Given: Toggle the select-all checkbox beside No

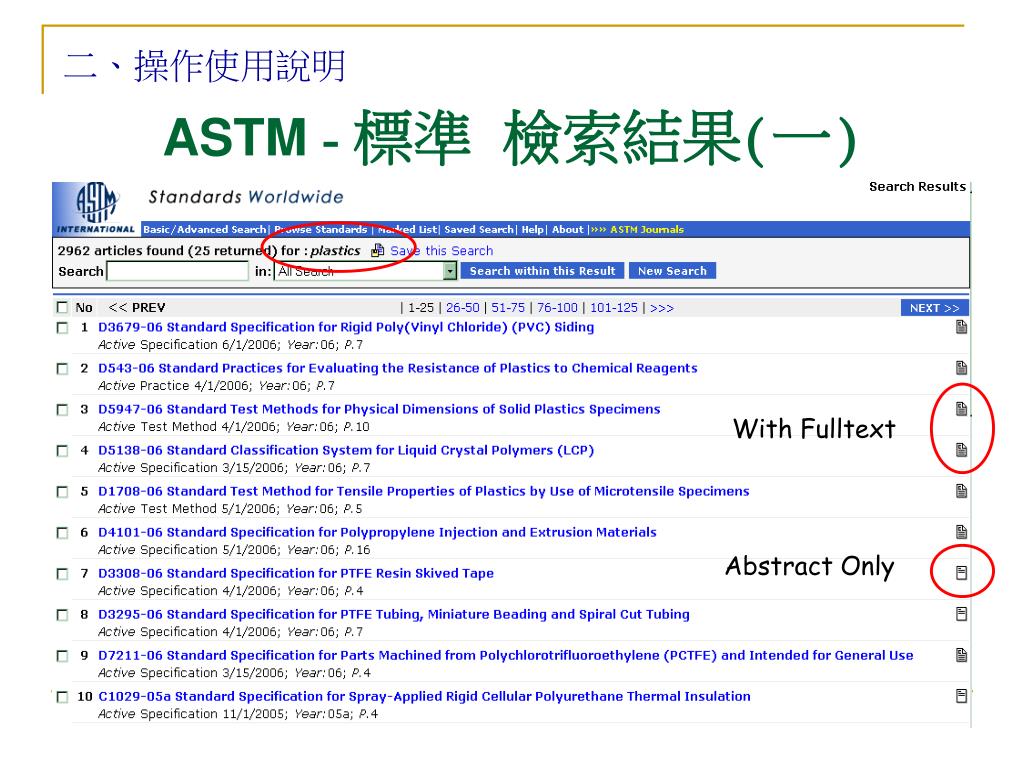Looking at the screenshot, I should 62,308.
